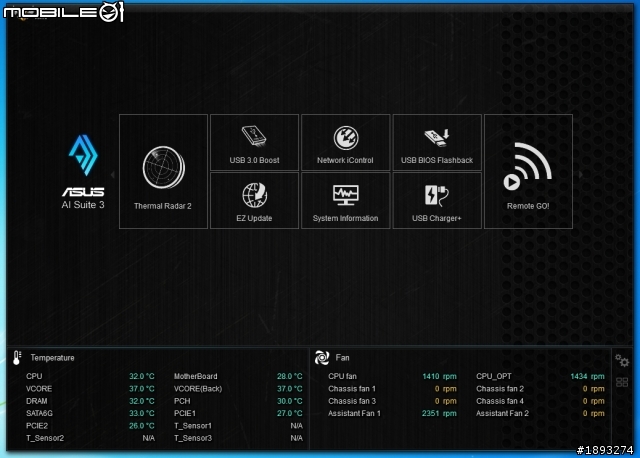
Task: Click the CPU temperature value 32.0 °C
Action: (142, 376)
